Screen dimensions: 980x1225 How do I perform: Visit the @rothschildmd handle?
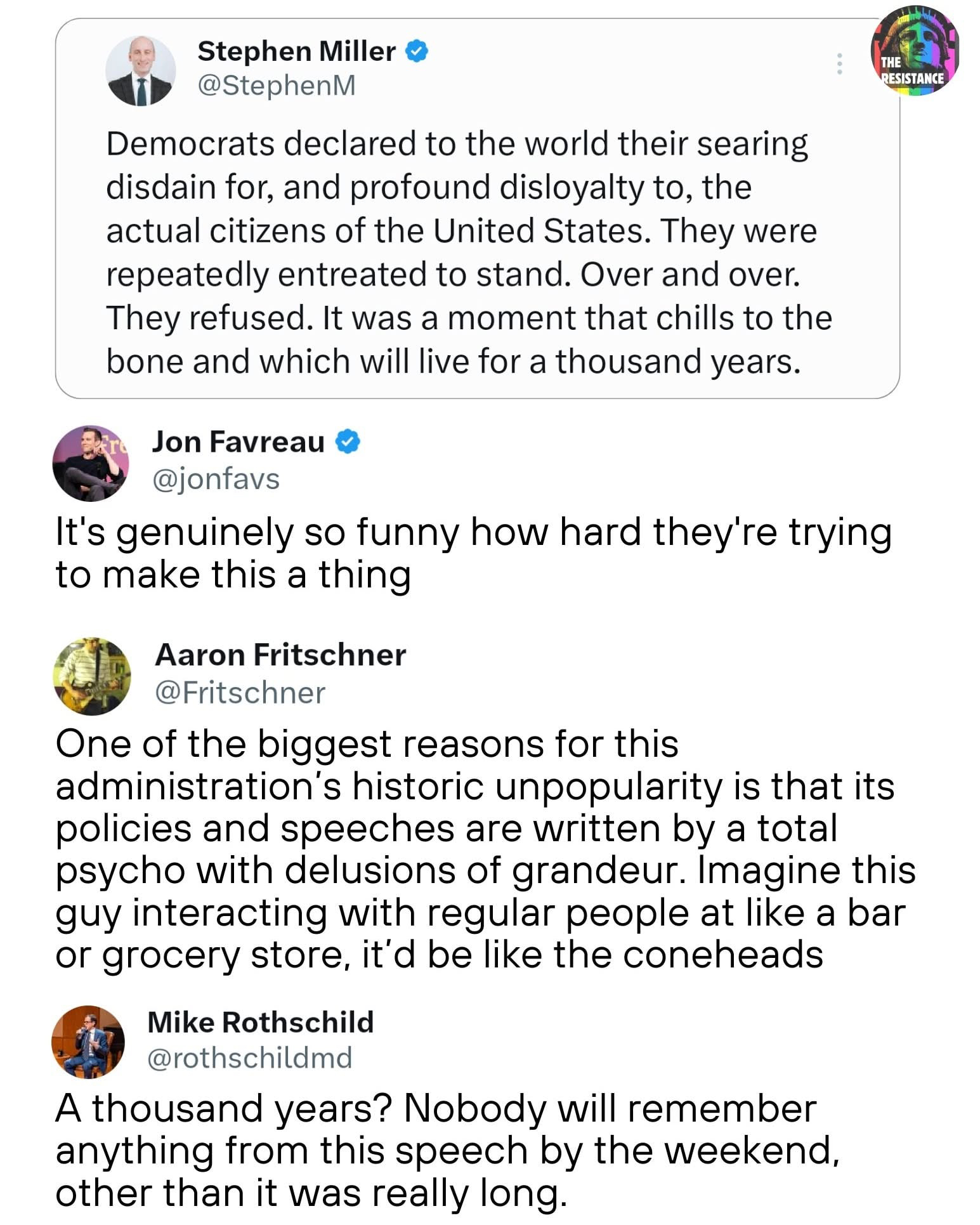(249, 1058)
